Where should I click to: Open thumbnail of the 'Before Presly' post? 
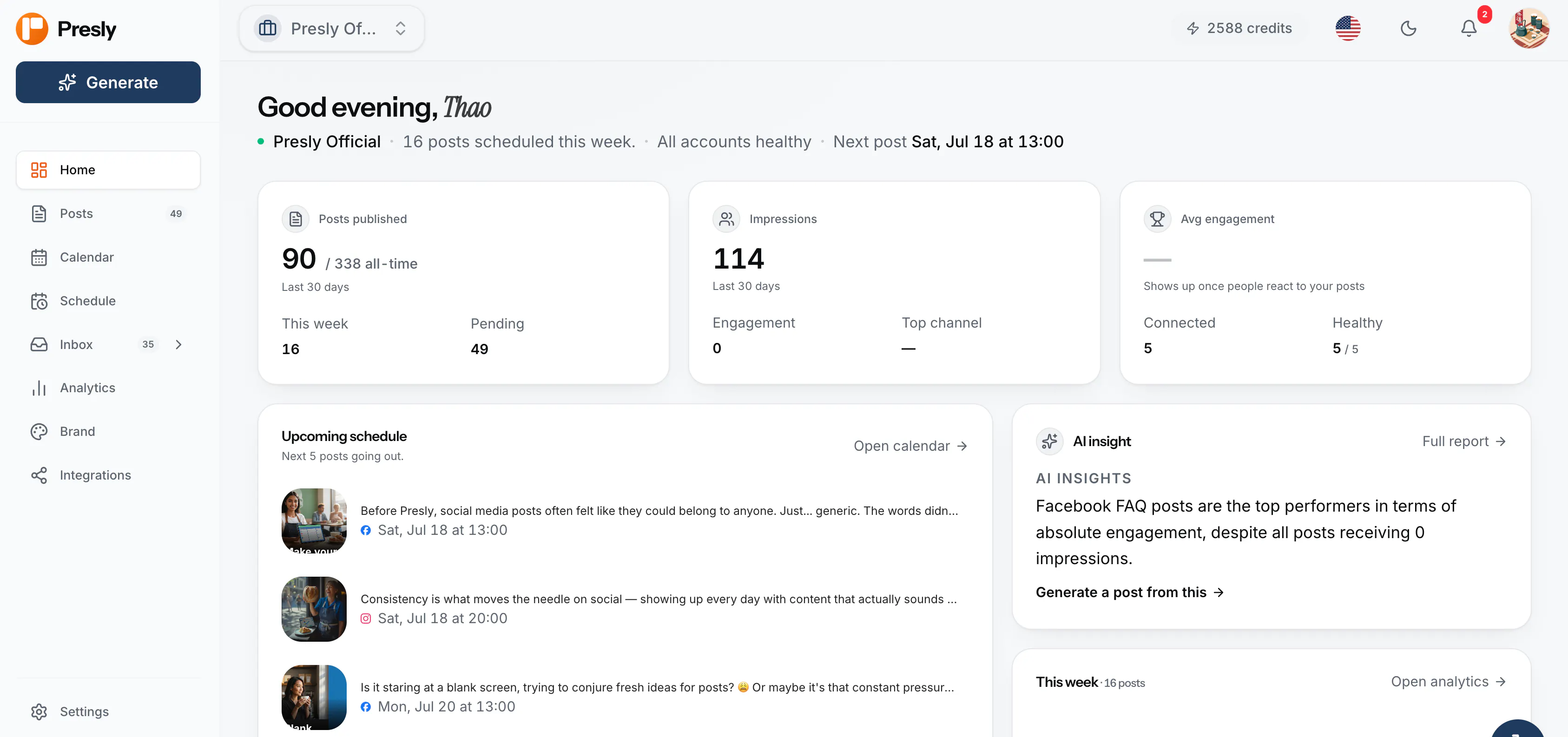314,521
